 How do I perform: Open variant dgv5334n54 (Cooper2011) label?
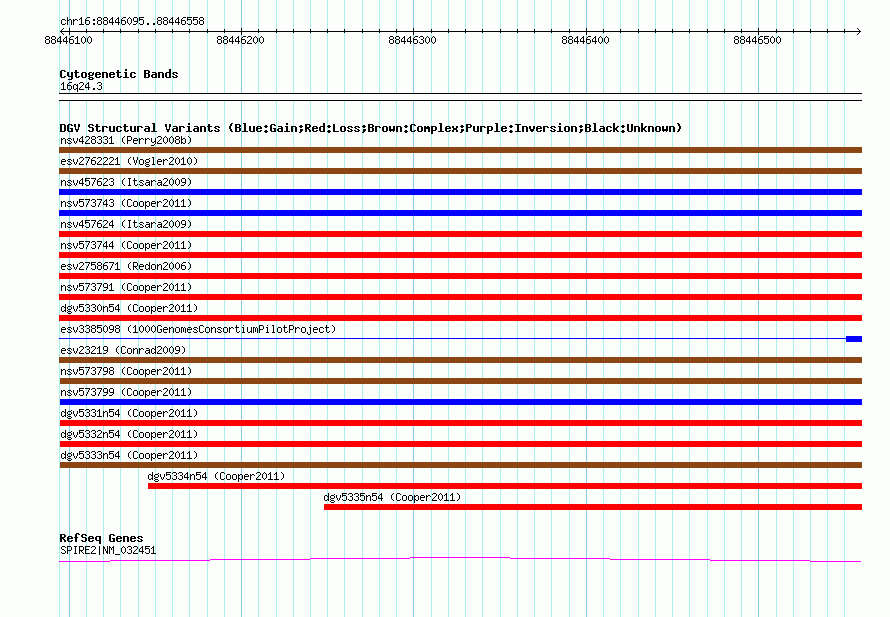(x=216, y=476)
